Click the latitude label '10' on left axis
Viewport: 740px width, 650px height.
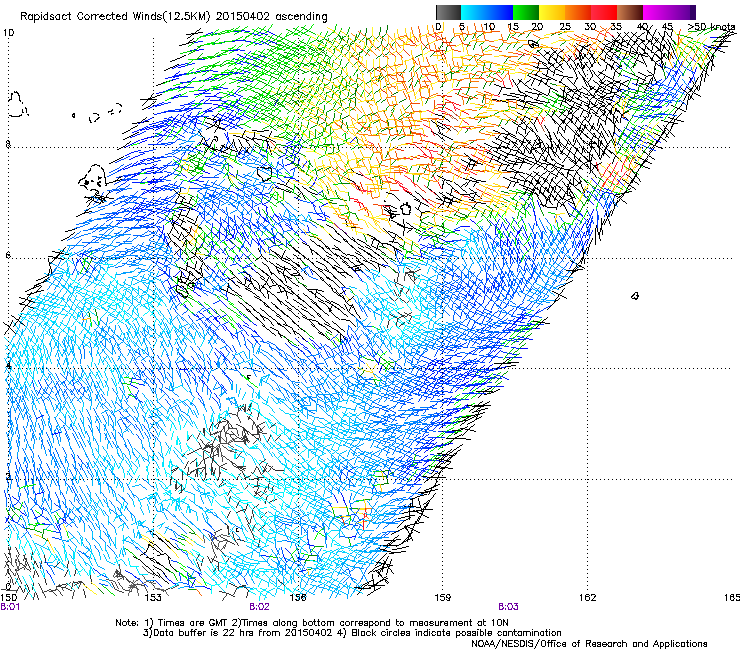8,33
